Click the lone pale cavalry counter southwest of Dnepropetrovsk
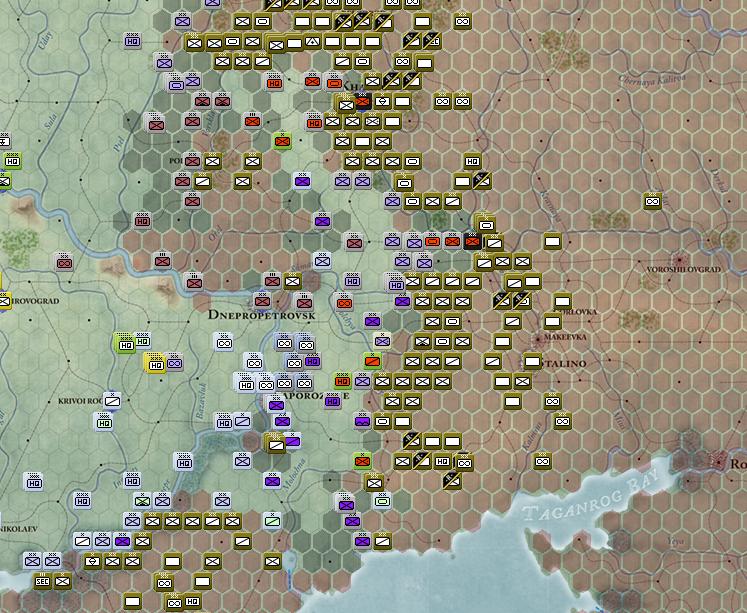The width and height of the screenshot is (747, 613). [x=223, y=342]
